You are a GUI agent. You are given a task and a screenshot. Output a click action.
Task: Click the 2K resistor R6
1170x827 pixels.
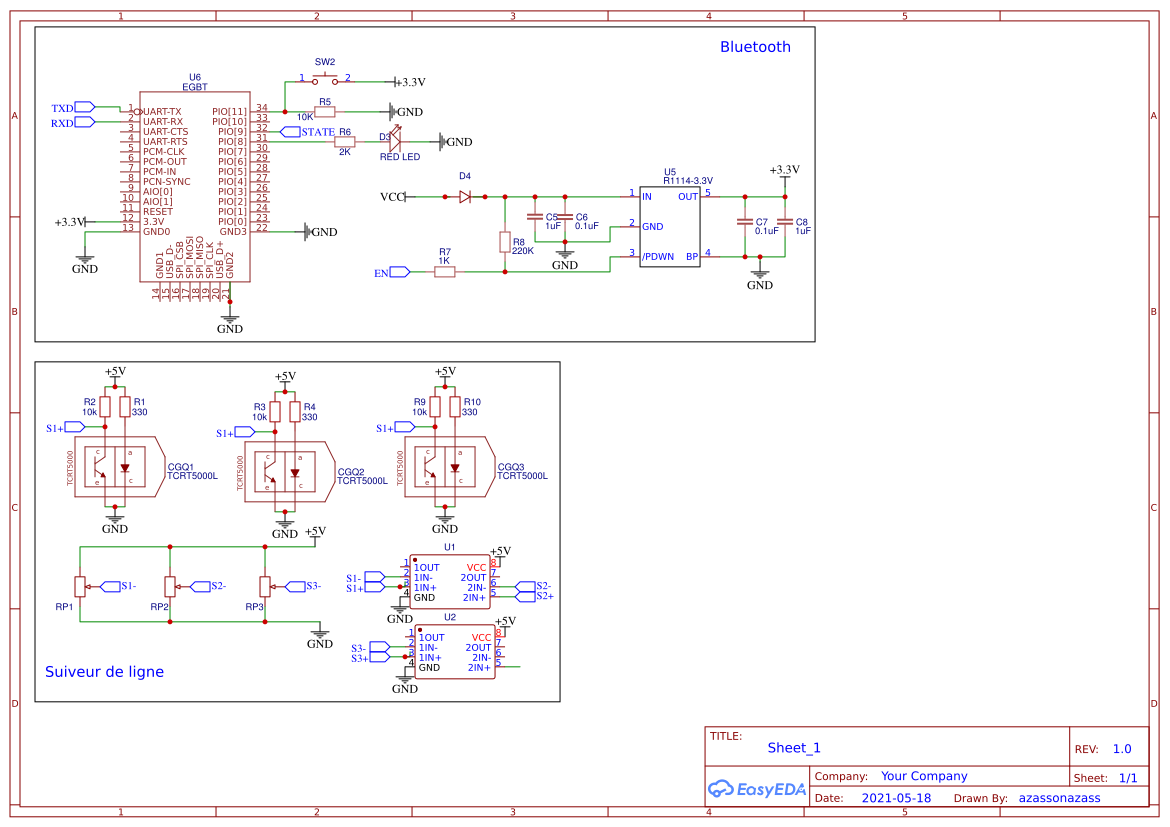pyautogui.click(x=344, y=143)
